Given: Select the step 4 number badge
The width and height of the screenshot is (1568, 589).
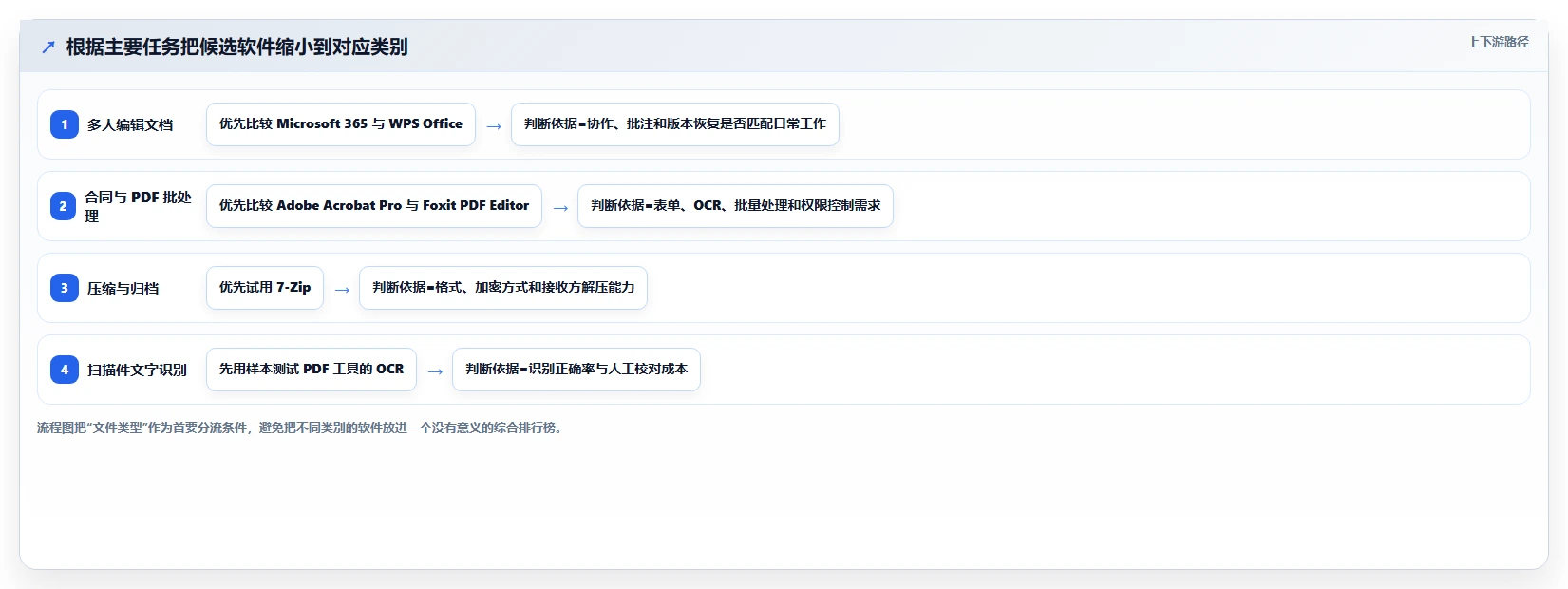Looking at the screenshot, I should point(65,370).
